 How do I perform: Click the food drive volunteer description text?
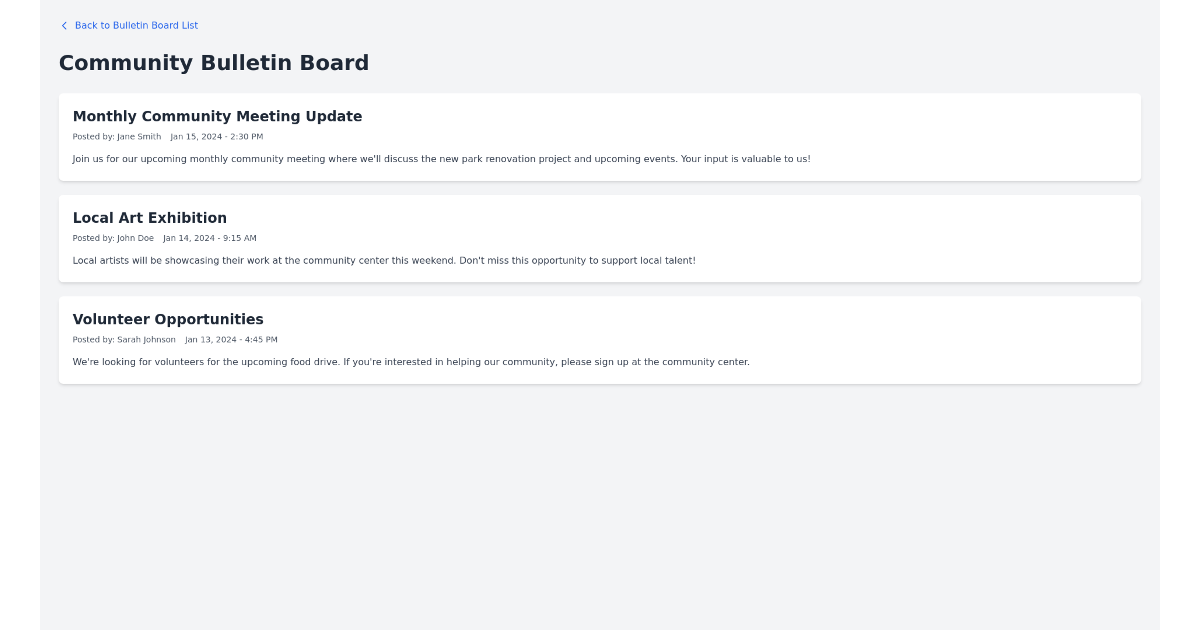tap(410, 361)
